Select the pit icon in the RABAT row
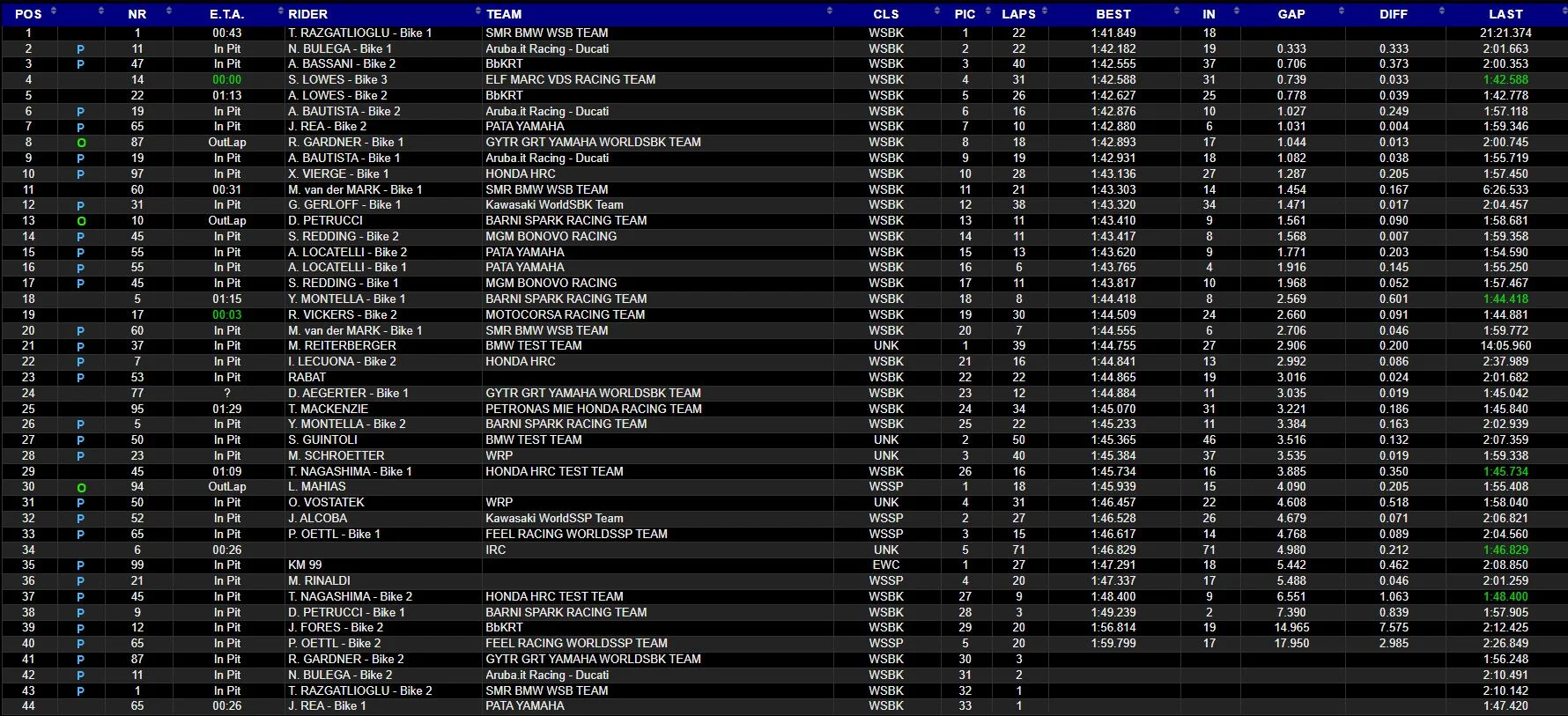 click(81, 378)
